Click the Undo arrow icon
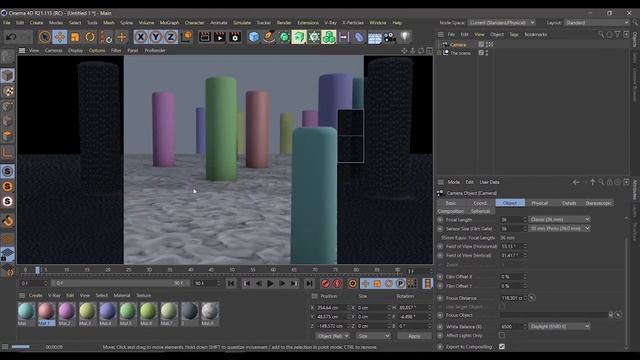The image size is (640, 360). pyautogui.click(x=11, y=37)
